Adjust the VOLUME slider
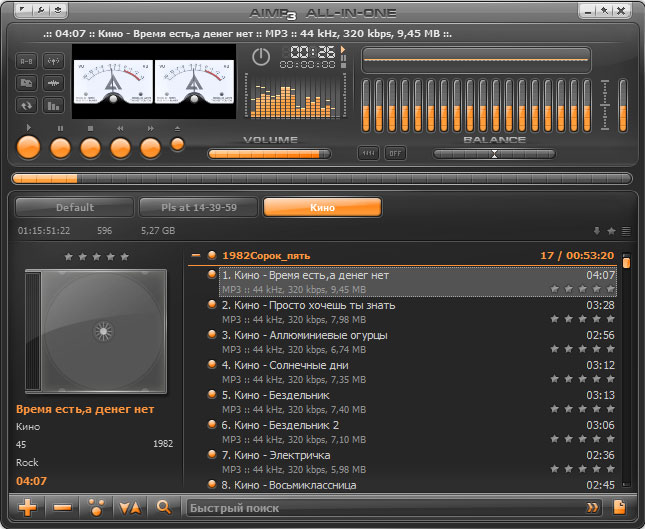 [x=269, y=154]
